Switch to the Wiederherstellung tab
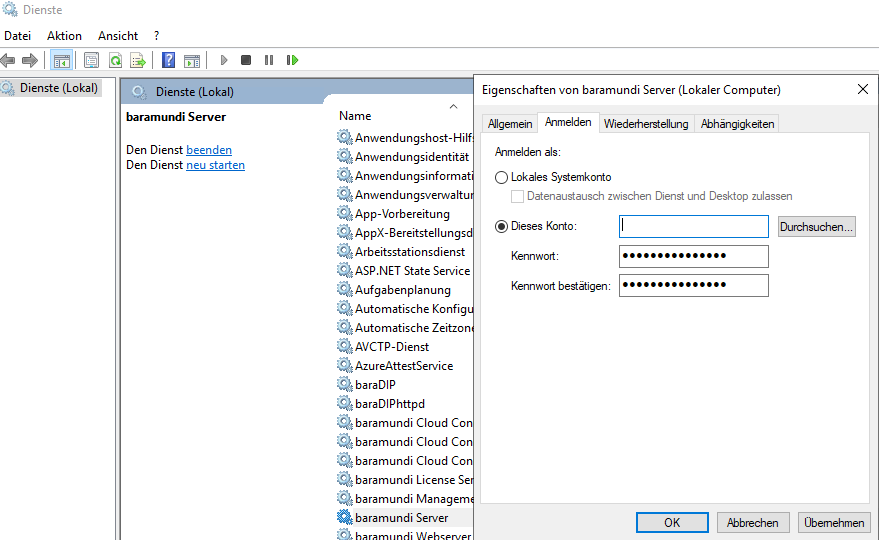Image resolution: width=879 pixels, height=540 pixels. [x=646, y=124]
